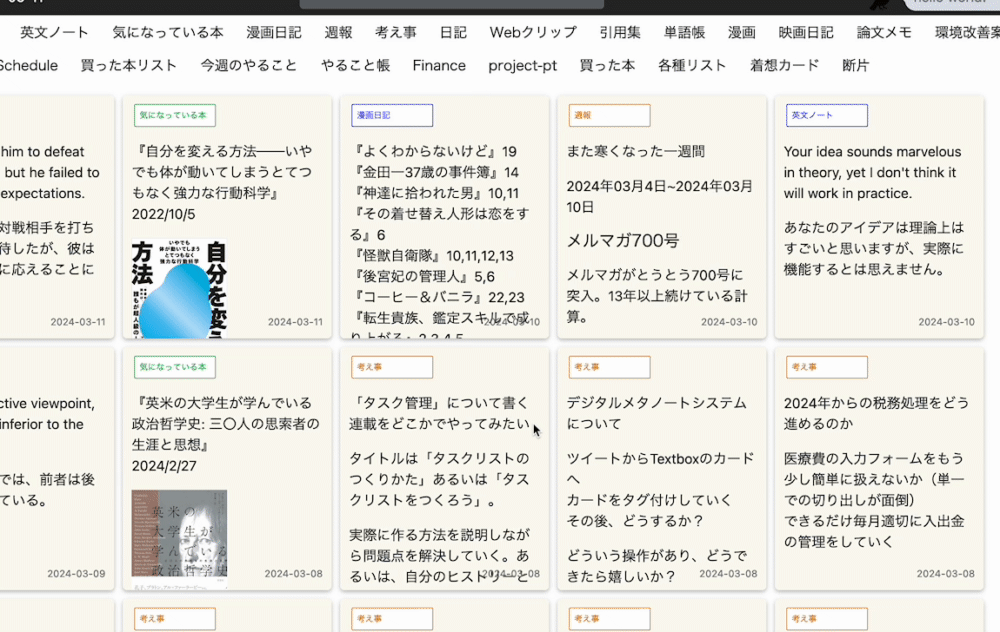Open the Finance tab in the second row
1000x632 pixels.
tap(439, 65)
